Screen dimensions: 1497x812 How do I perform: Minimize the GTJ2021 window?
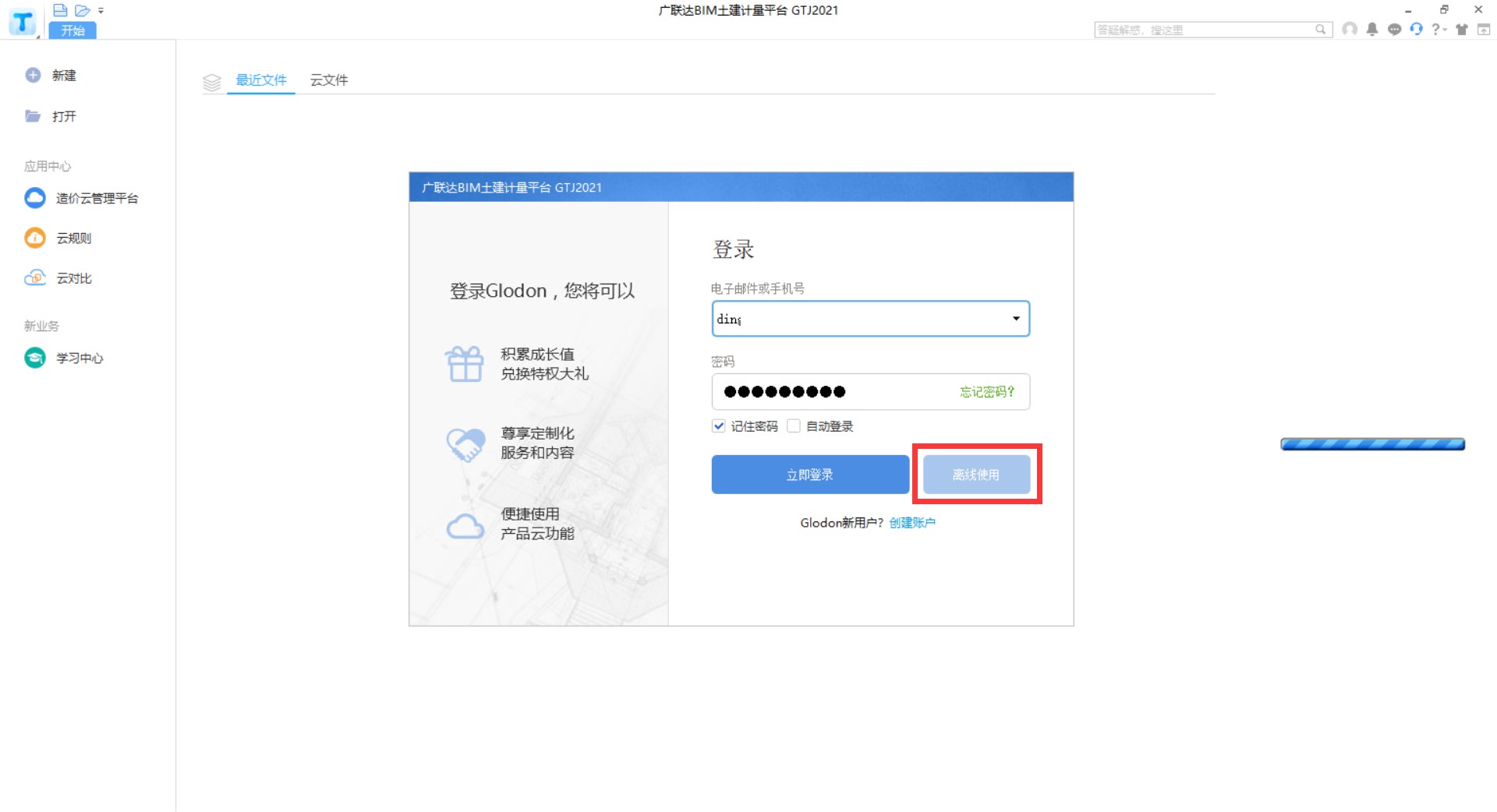(x=1408, y=10)
